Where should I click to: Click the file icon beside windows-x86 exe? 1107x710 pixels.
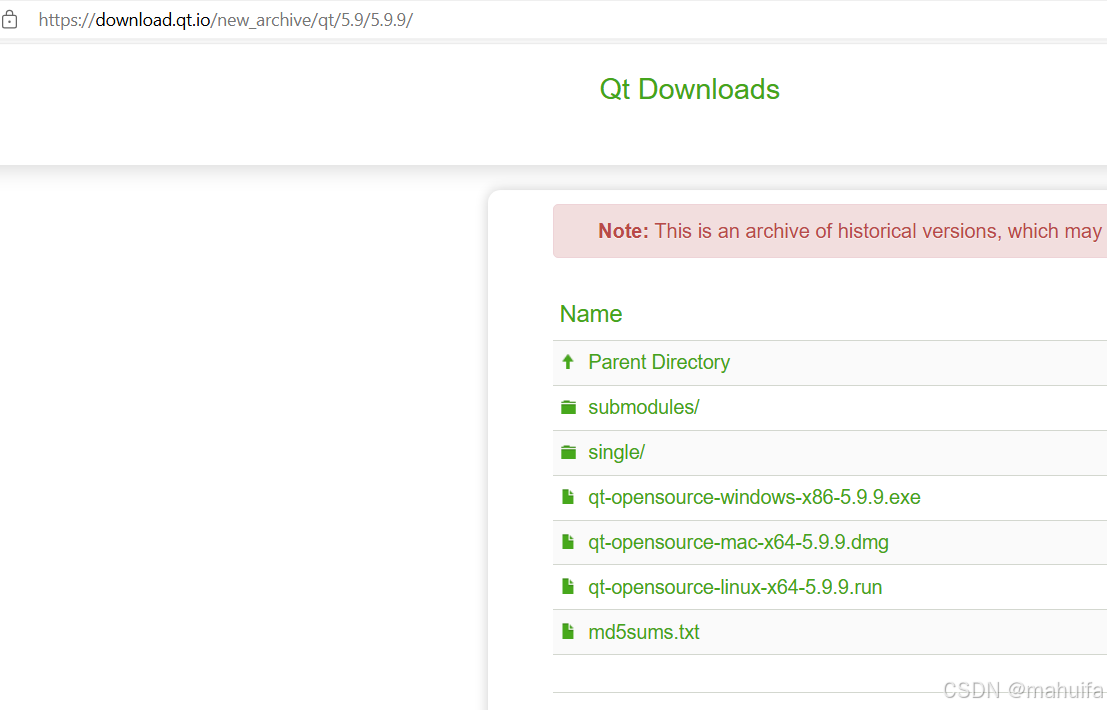click(x=568, y=497)
